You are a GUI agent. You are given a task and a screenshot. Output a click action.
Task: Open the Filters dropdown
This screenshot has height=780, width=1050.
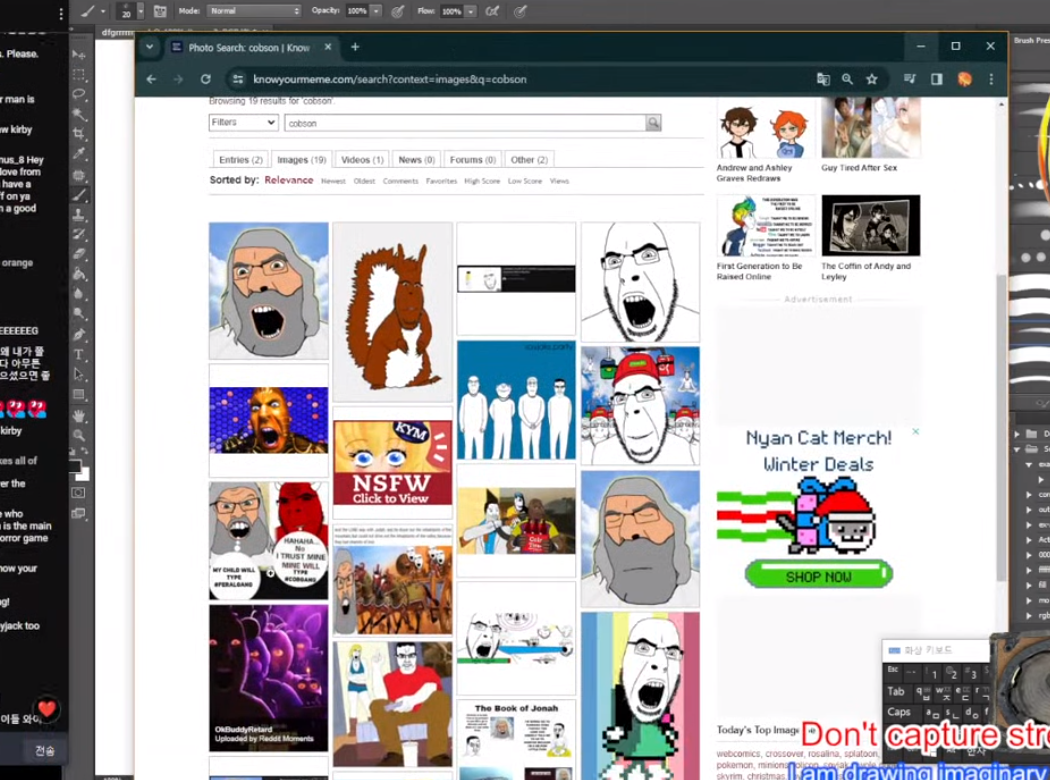[x=243, y=122]
